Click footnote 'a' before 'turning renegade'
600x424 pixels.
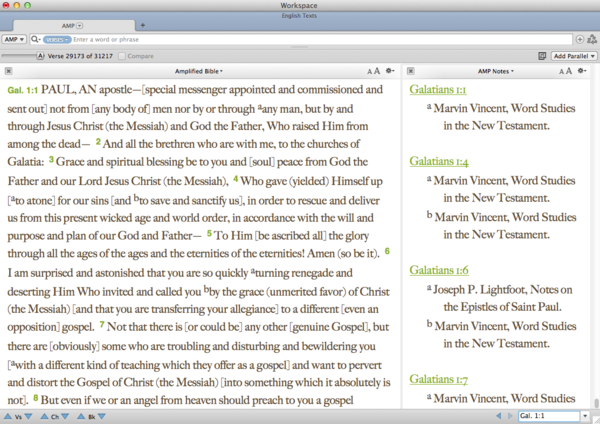(253, 271)
